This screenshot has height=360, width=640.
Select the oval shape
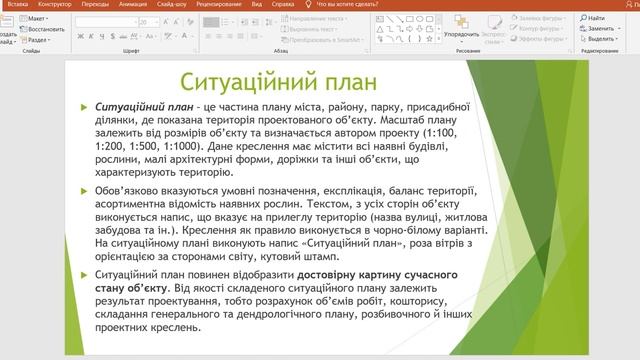(420, 19)
